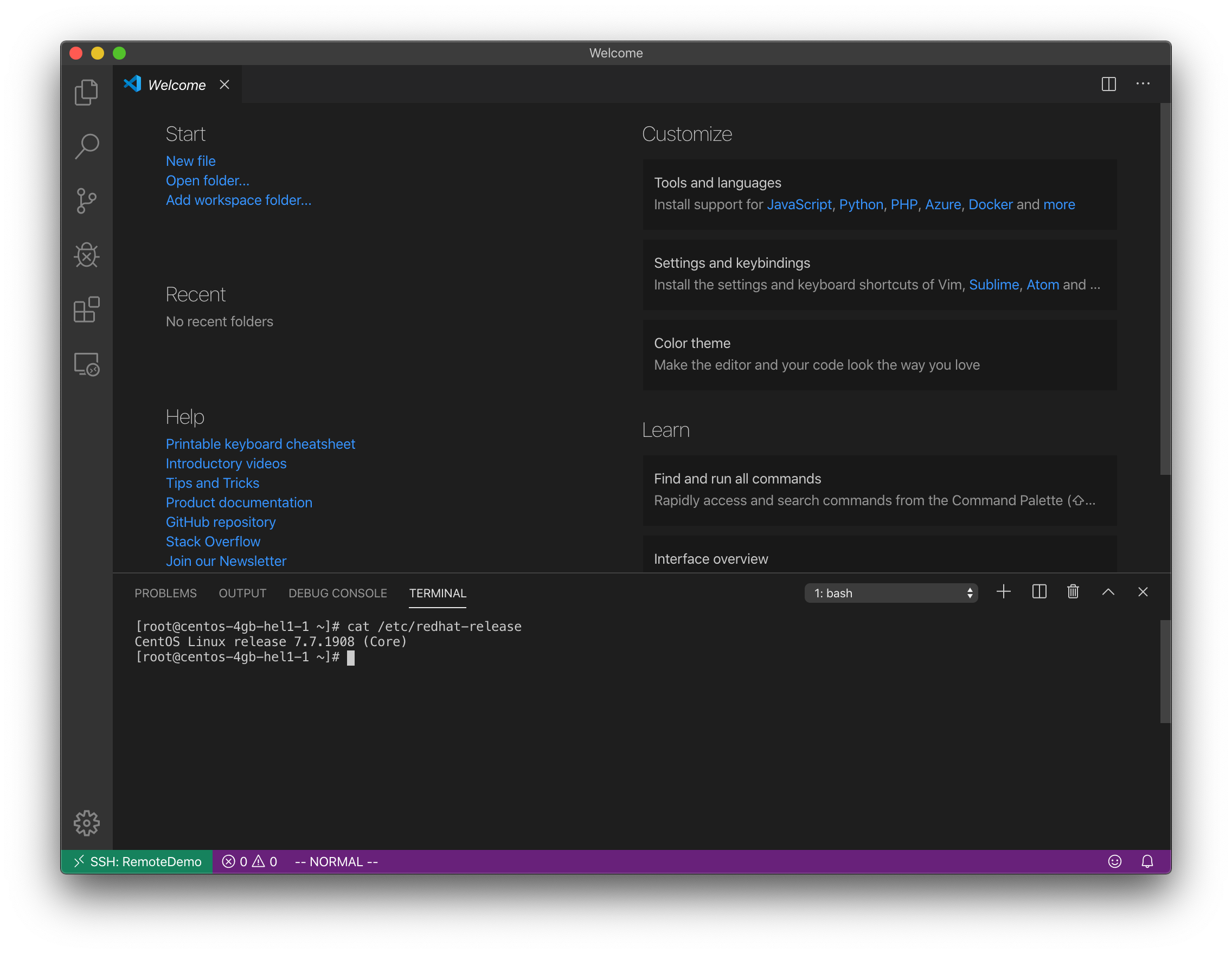Open notifications bell in status bar
Viewport: 1232px width, 954px height.
coord(1147,861)
